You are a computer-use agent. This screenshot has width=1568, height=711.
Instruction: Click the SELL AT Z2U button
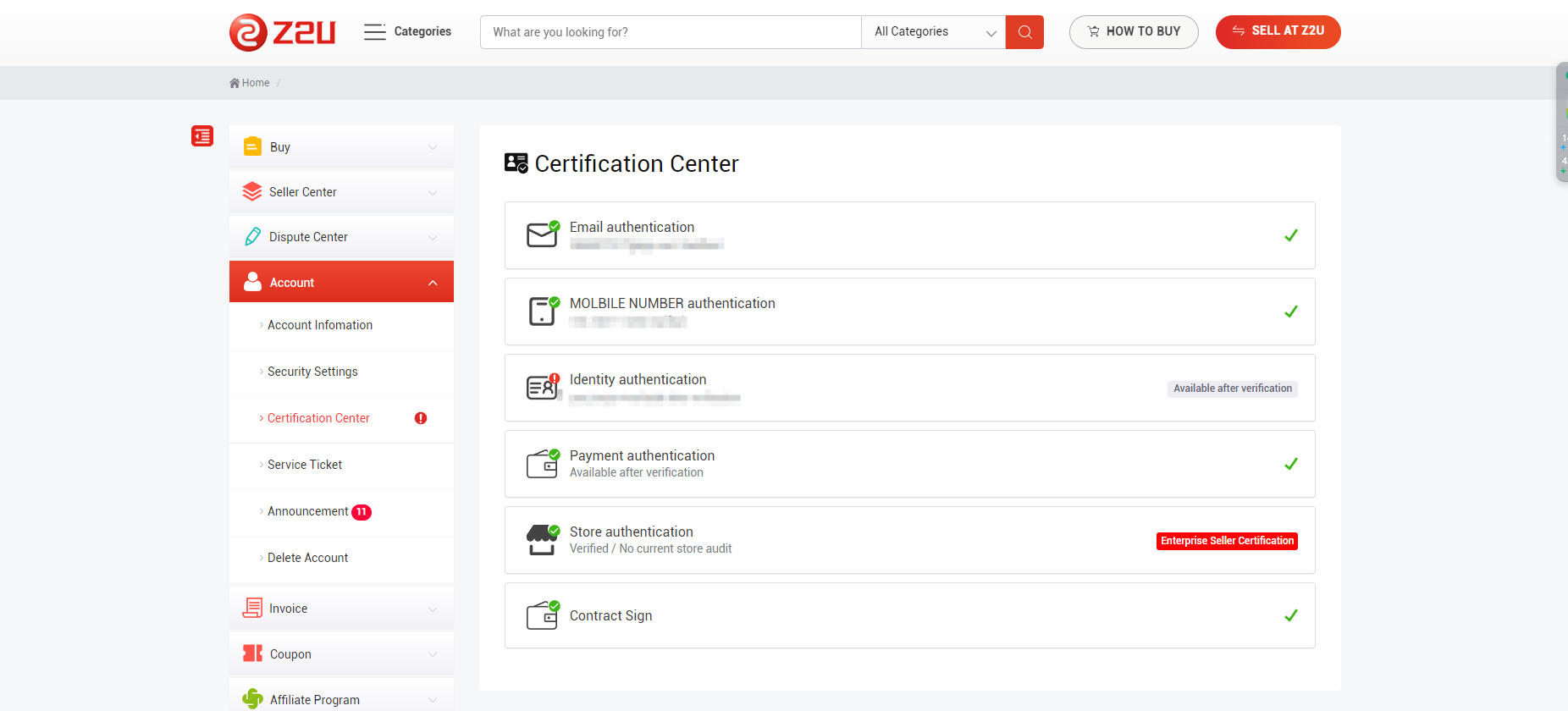1278,31
